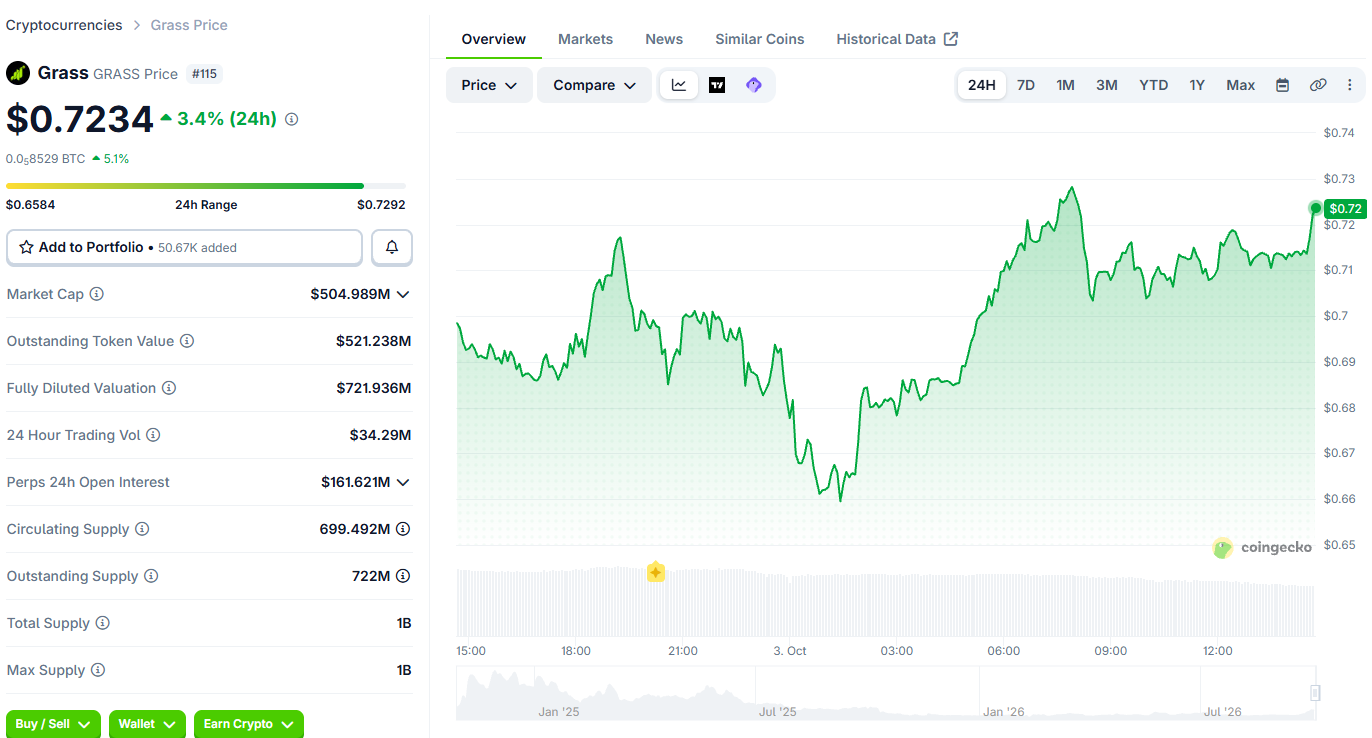Open the Compare dropdown

pos(594,85)
